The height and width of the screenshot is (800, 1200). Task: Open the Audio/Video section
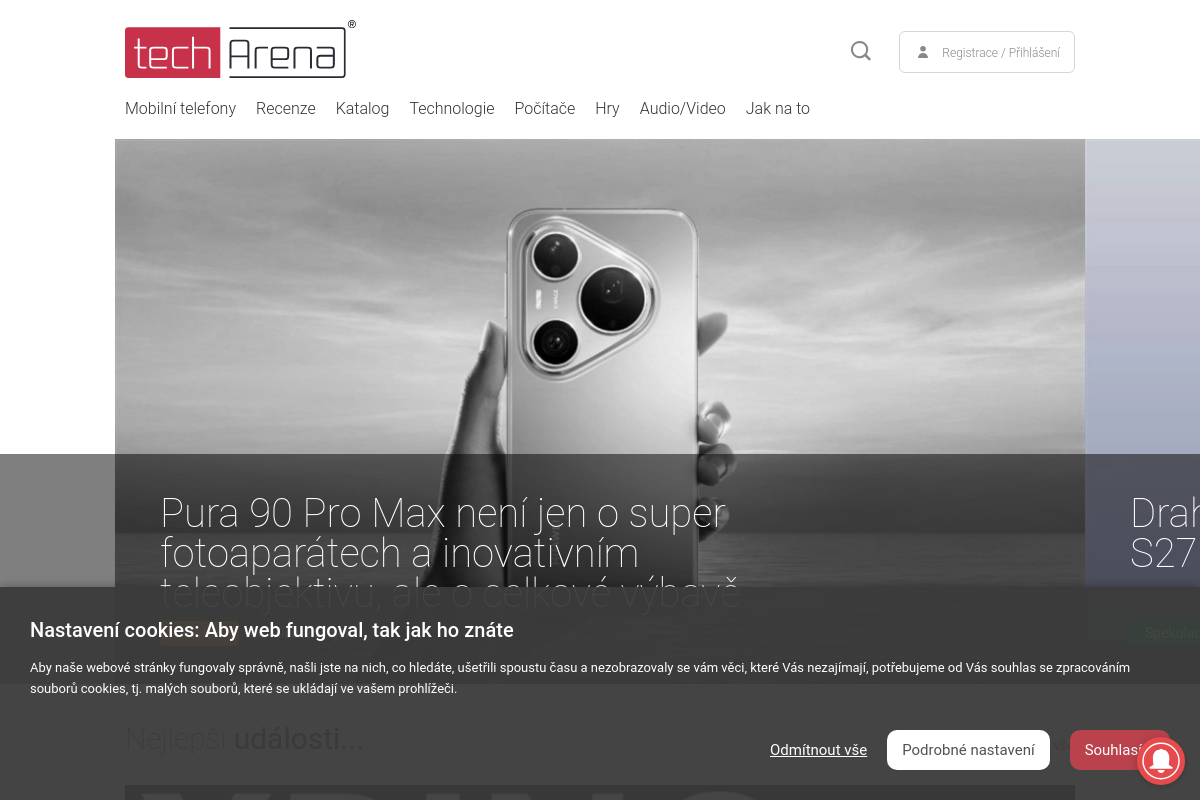683,108
